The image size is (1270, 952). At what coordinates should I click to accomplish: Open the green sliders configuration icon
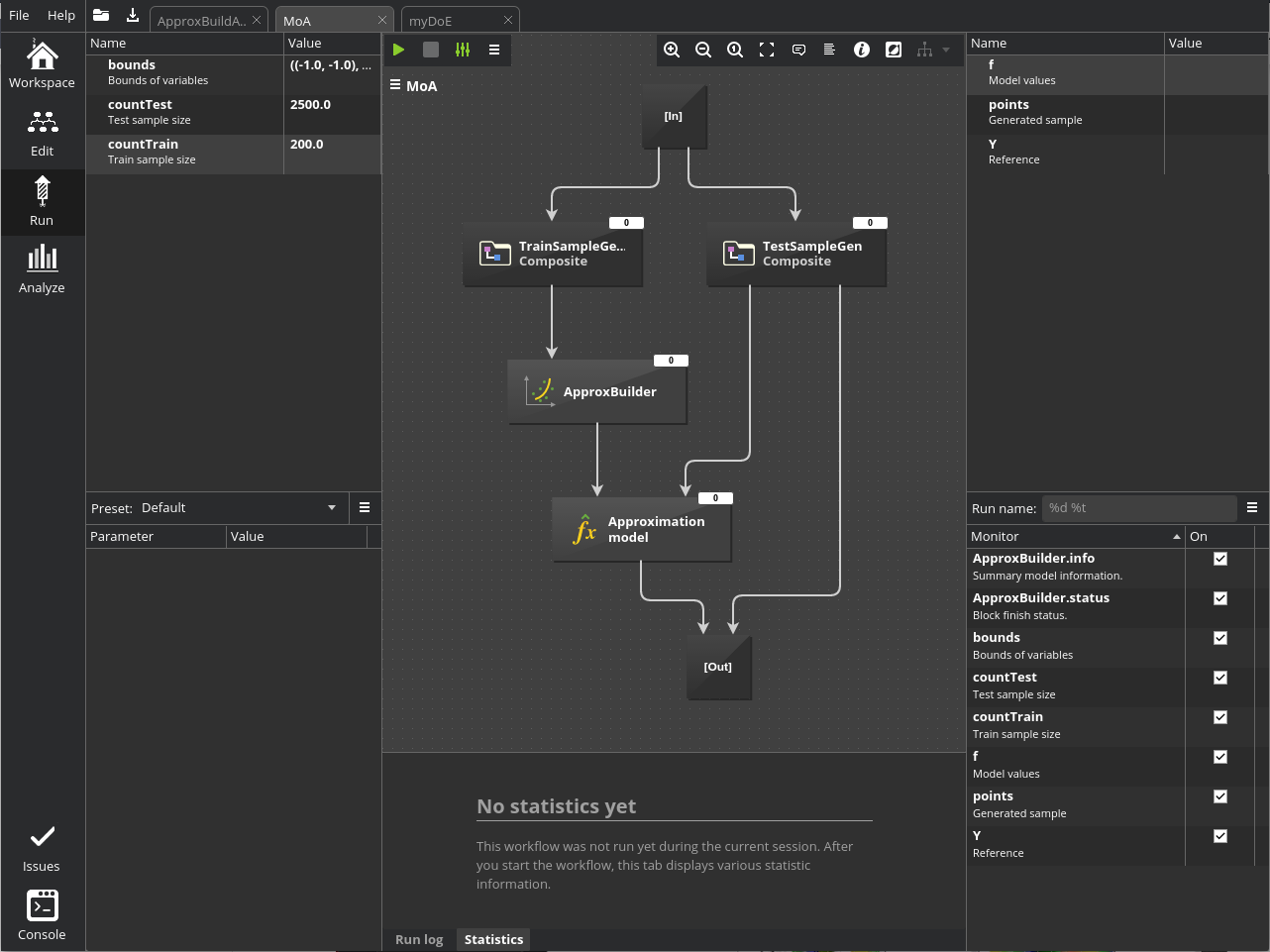pyautogui.click(x=463, y=50)
